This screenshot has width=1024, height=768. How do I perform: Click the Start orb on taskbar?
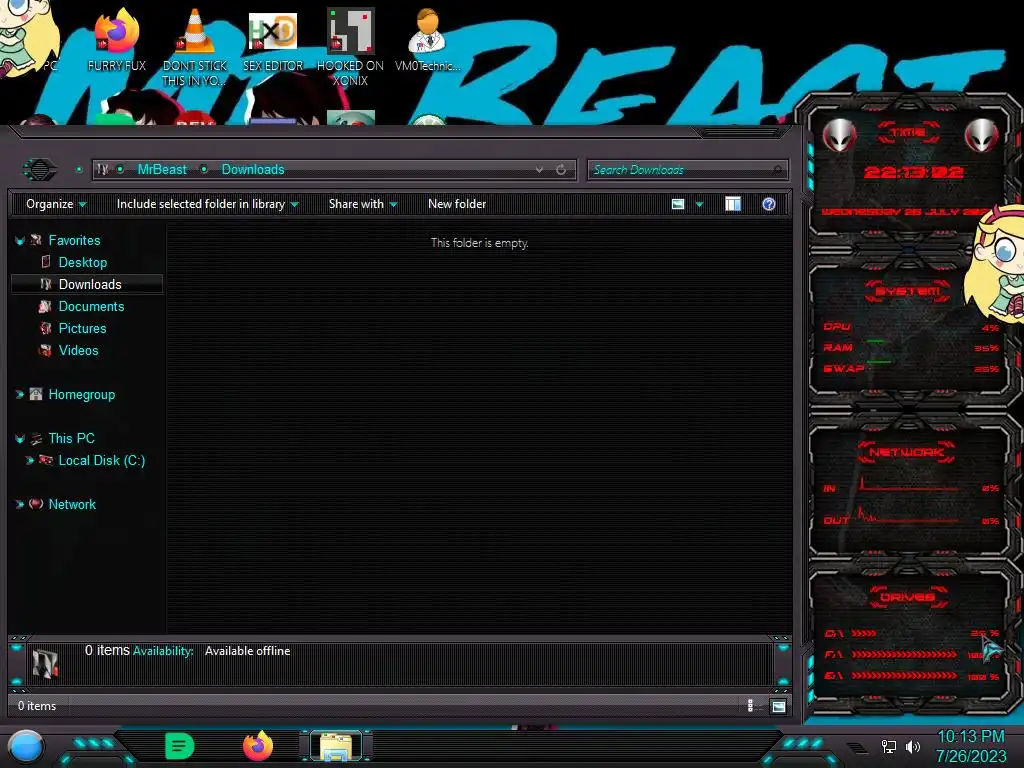coord(25,747)
